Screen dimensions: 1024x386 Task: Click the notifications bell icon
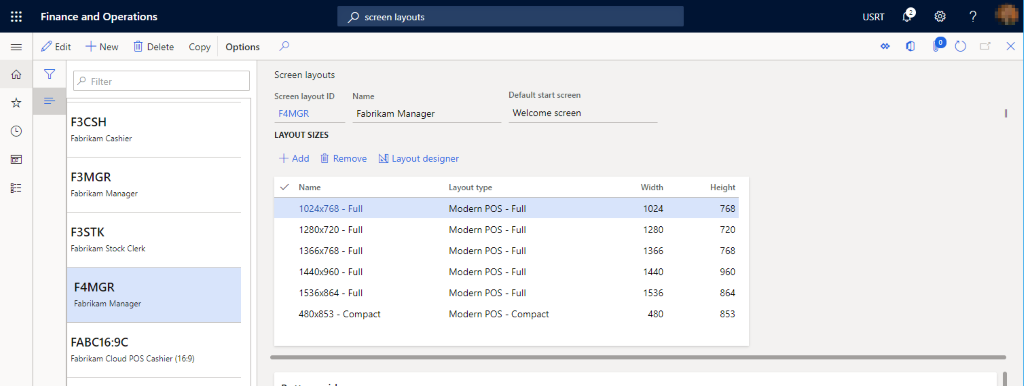coord(908,16)
